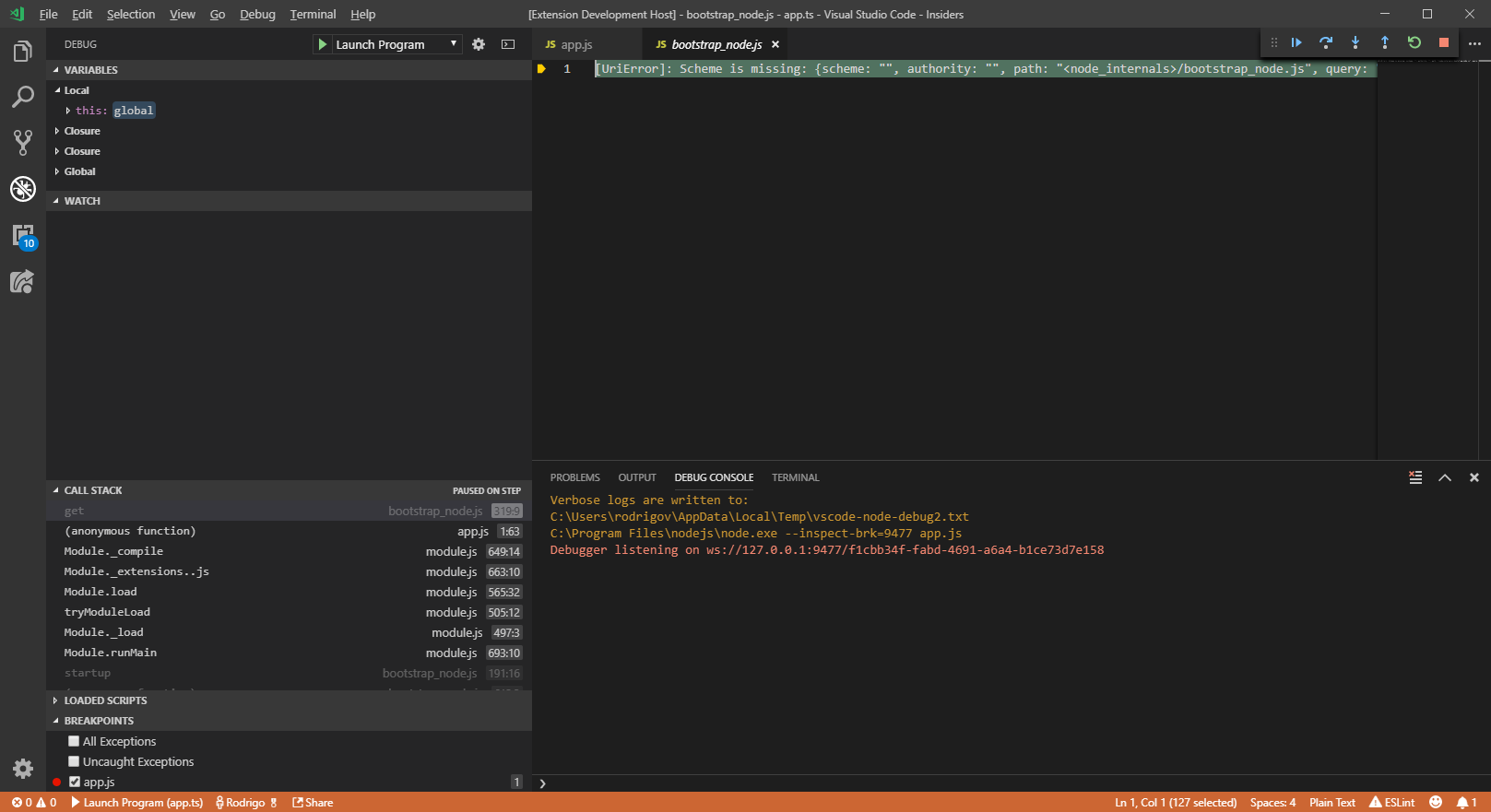
Task: Click ESLint warning in status bar
Action: 1392,803
